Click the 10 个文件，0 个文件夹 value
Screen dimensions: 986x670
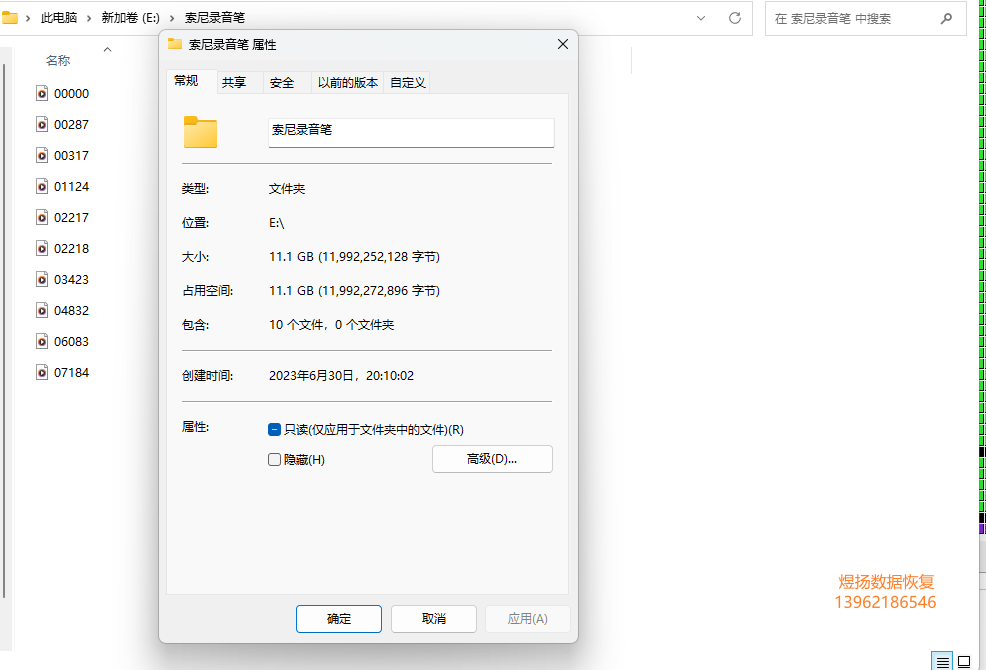click(x=331, y=325)
